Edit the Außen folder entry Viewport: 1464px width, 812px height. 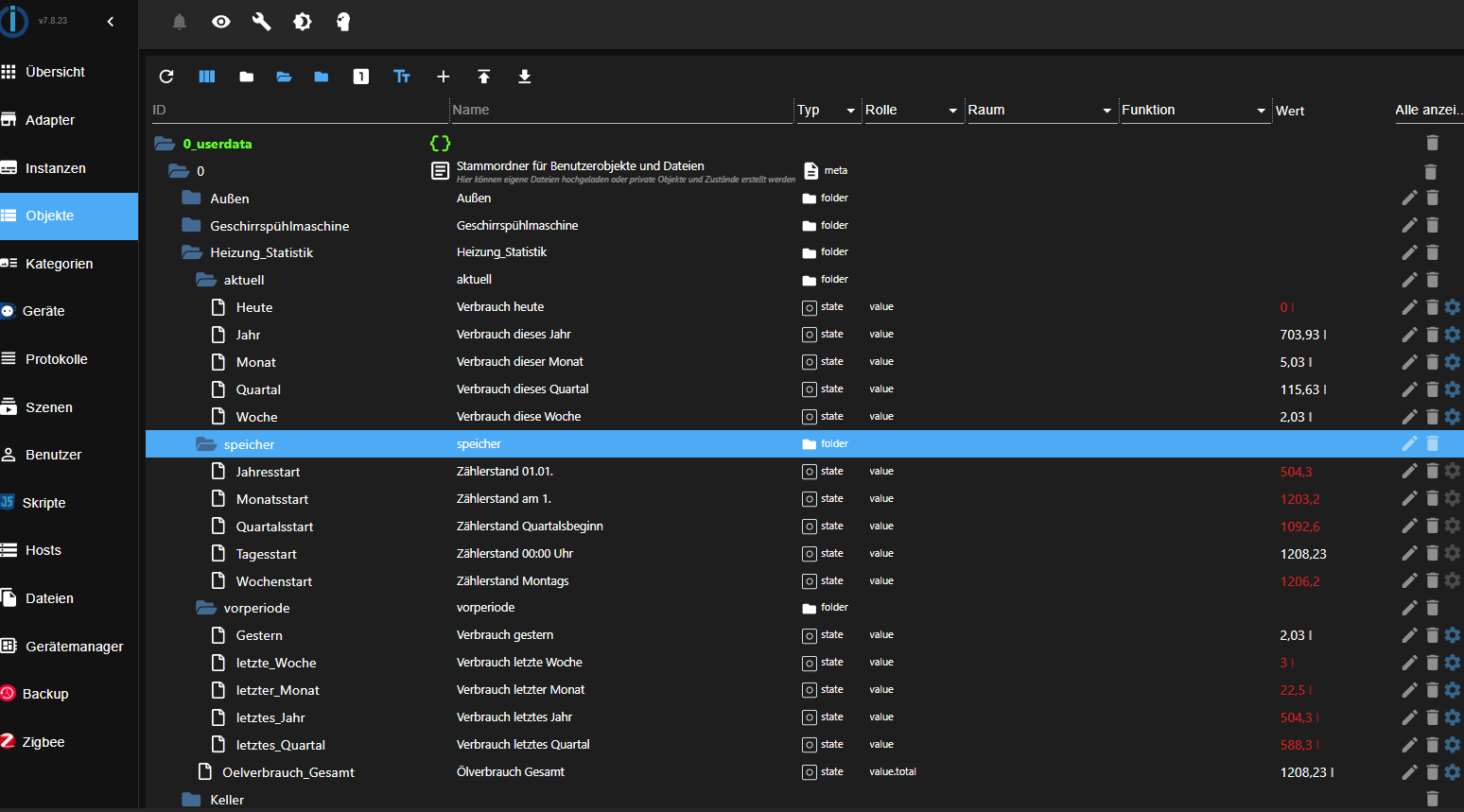click(1409, 198)
